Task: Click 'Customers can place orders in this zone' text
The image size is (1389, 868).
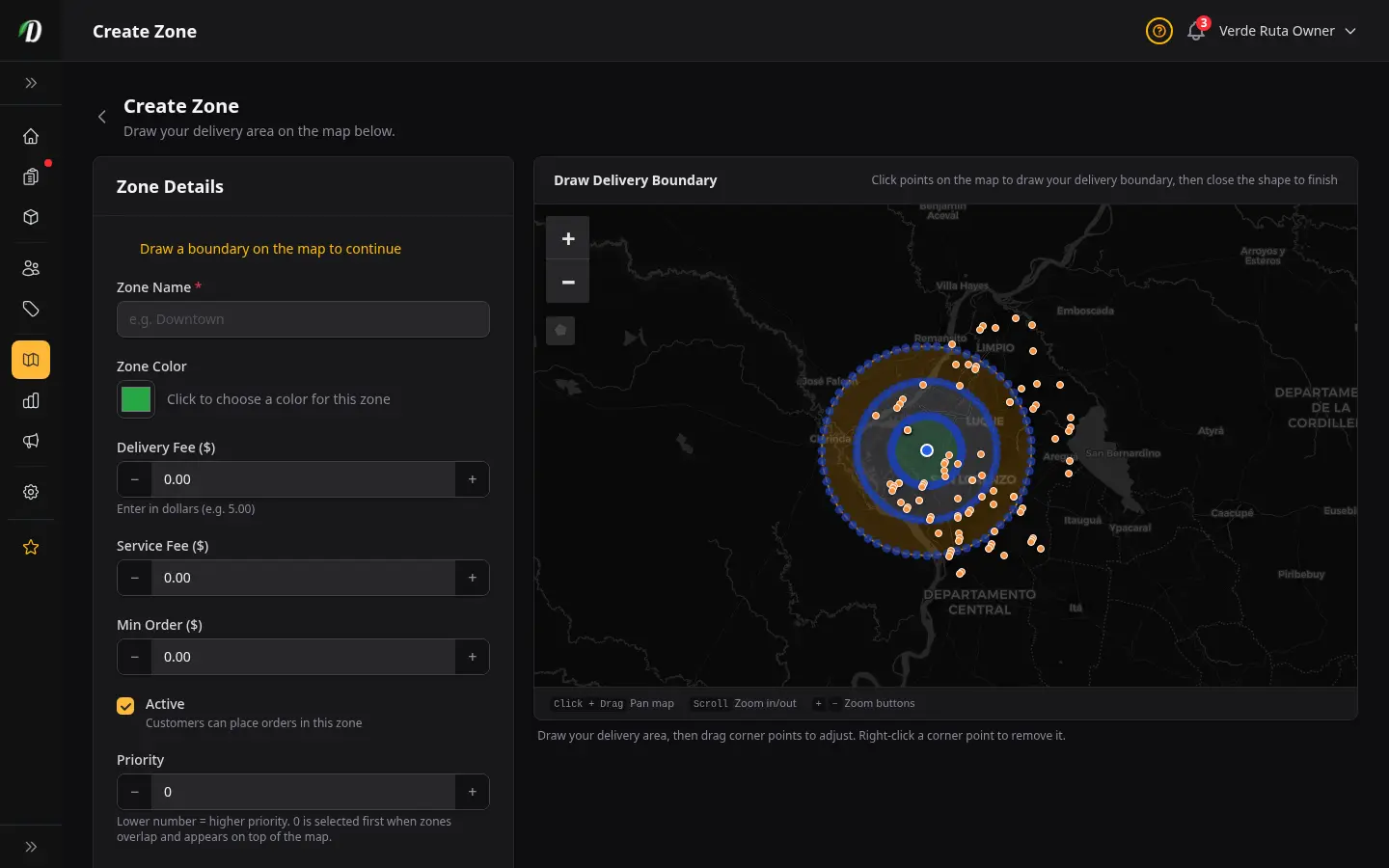Action: coord(254,723)
